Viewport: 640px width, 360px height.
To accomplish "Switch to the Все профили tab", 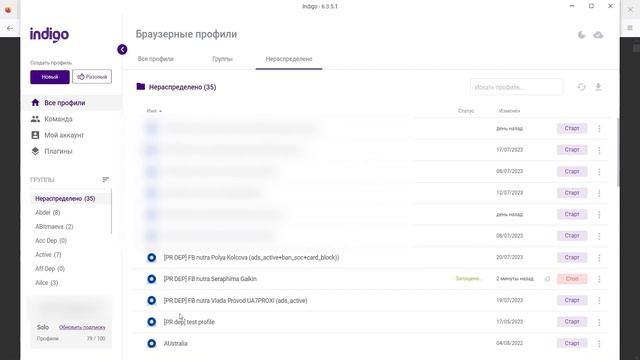I will [156, 59].
